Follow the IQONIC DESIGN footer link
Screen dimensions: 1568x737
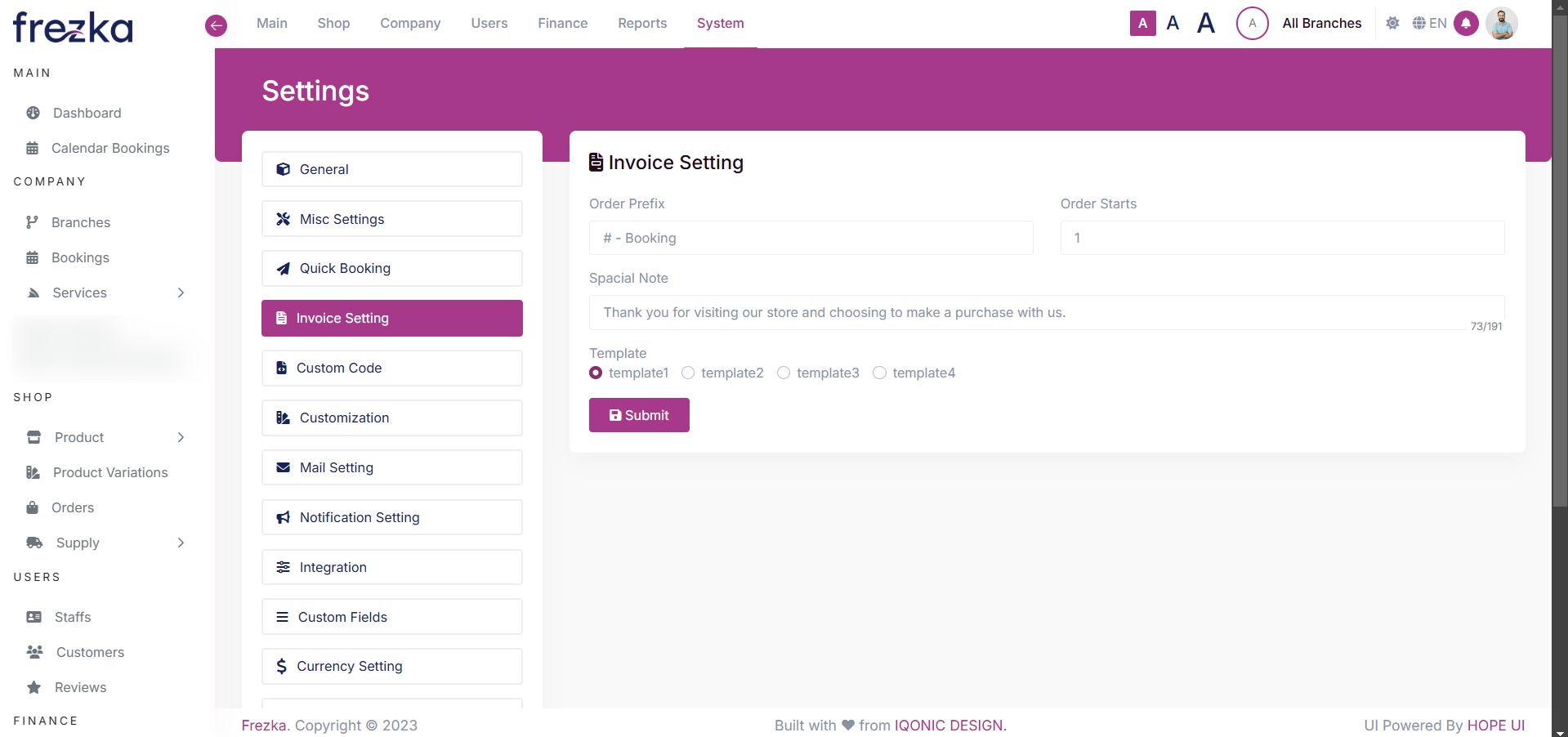(x=949, y=726)
